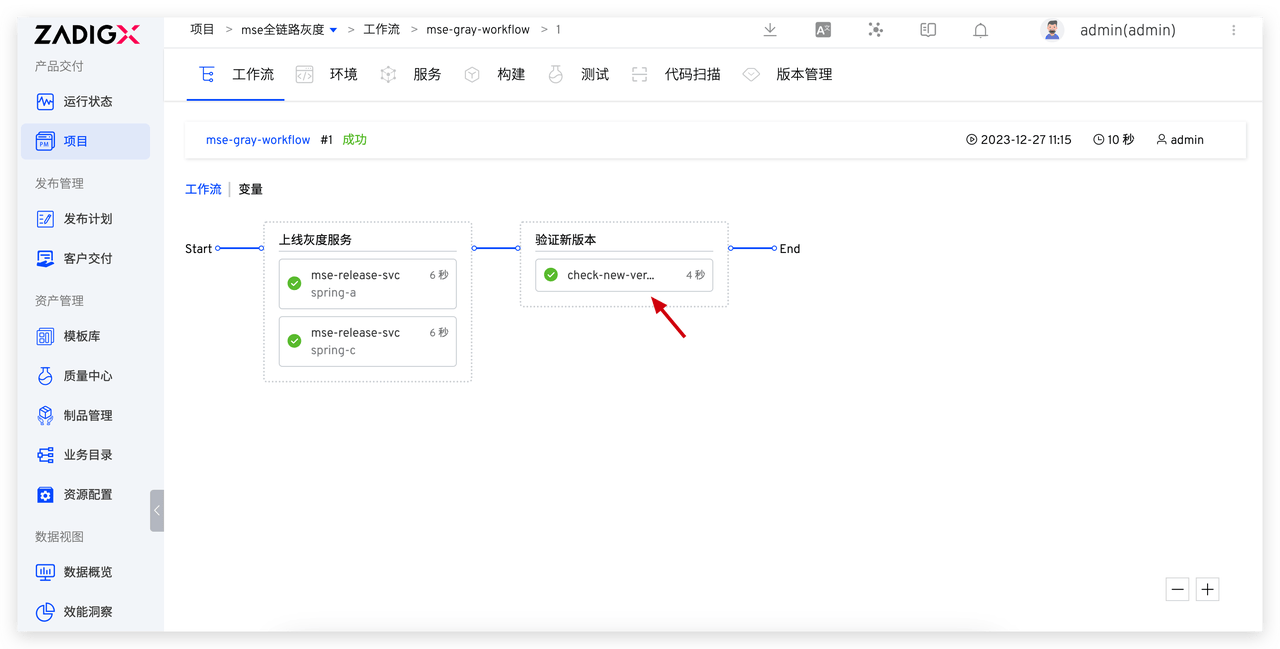Click the mse-gray-workflow link
This screenshot has height=649, width=1280.
(x=258, y=140)
